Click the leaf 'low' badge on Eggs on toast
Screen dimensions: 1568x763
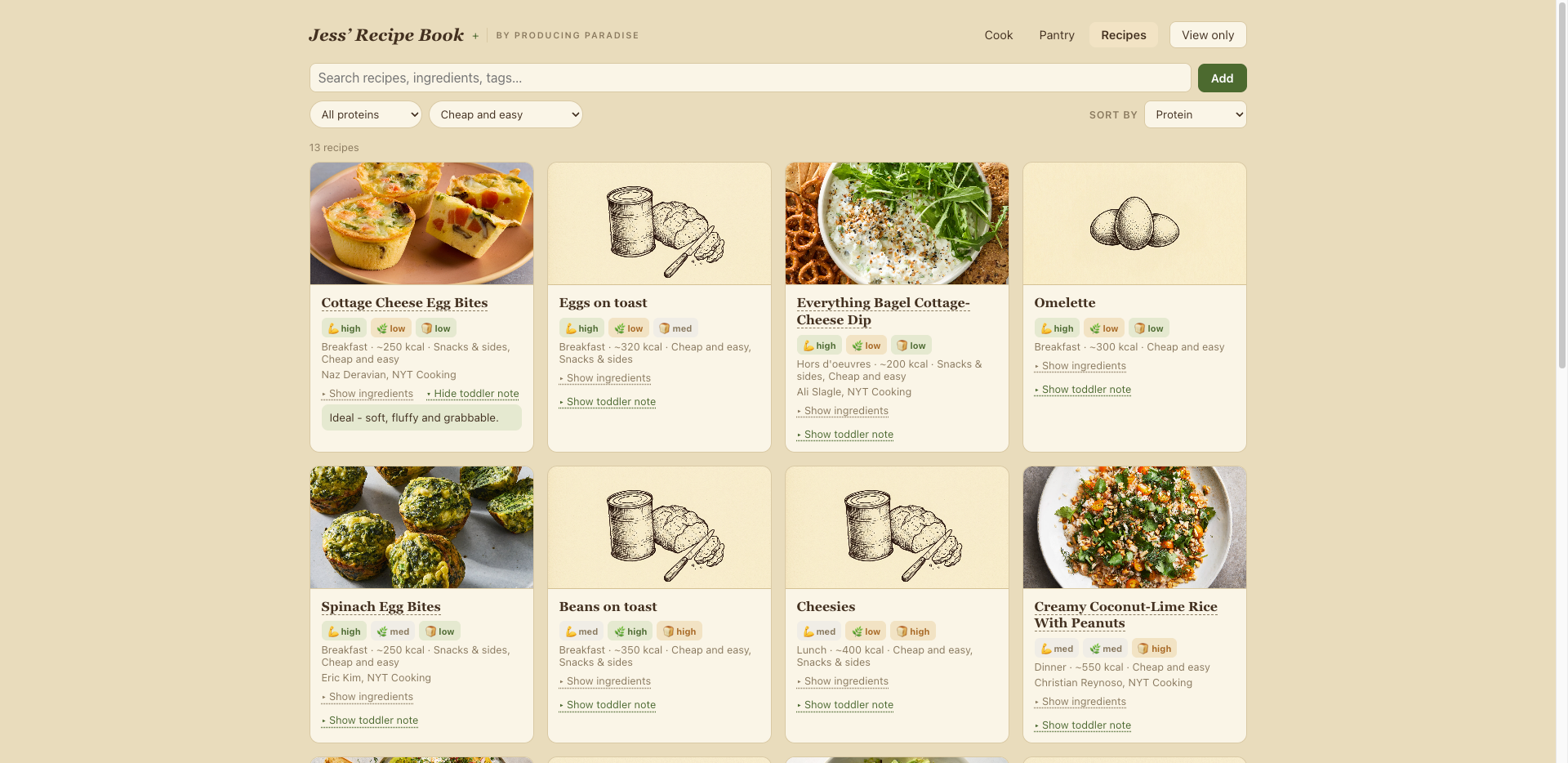point(629,328)
